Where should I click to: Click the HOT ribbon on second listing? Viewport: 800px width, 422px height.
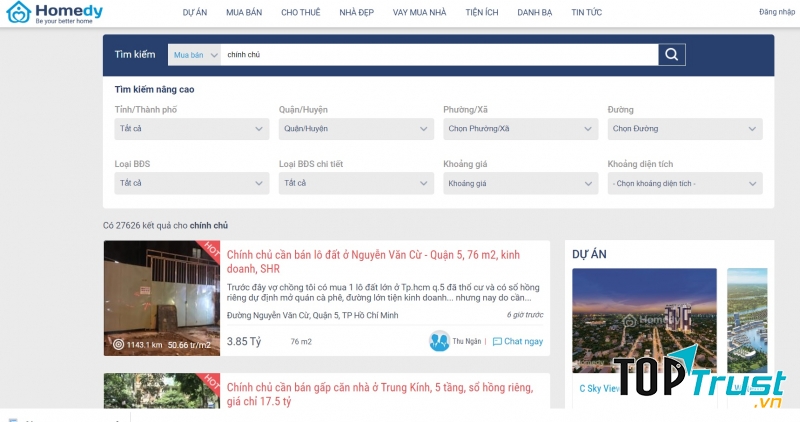209,381
